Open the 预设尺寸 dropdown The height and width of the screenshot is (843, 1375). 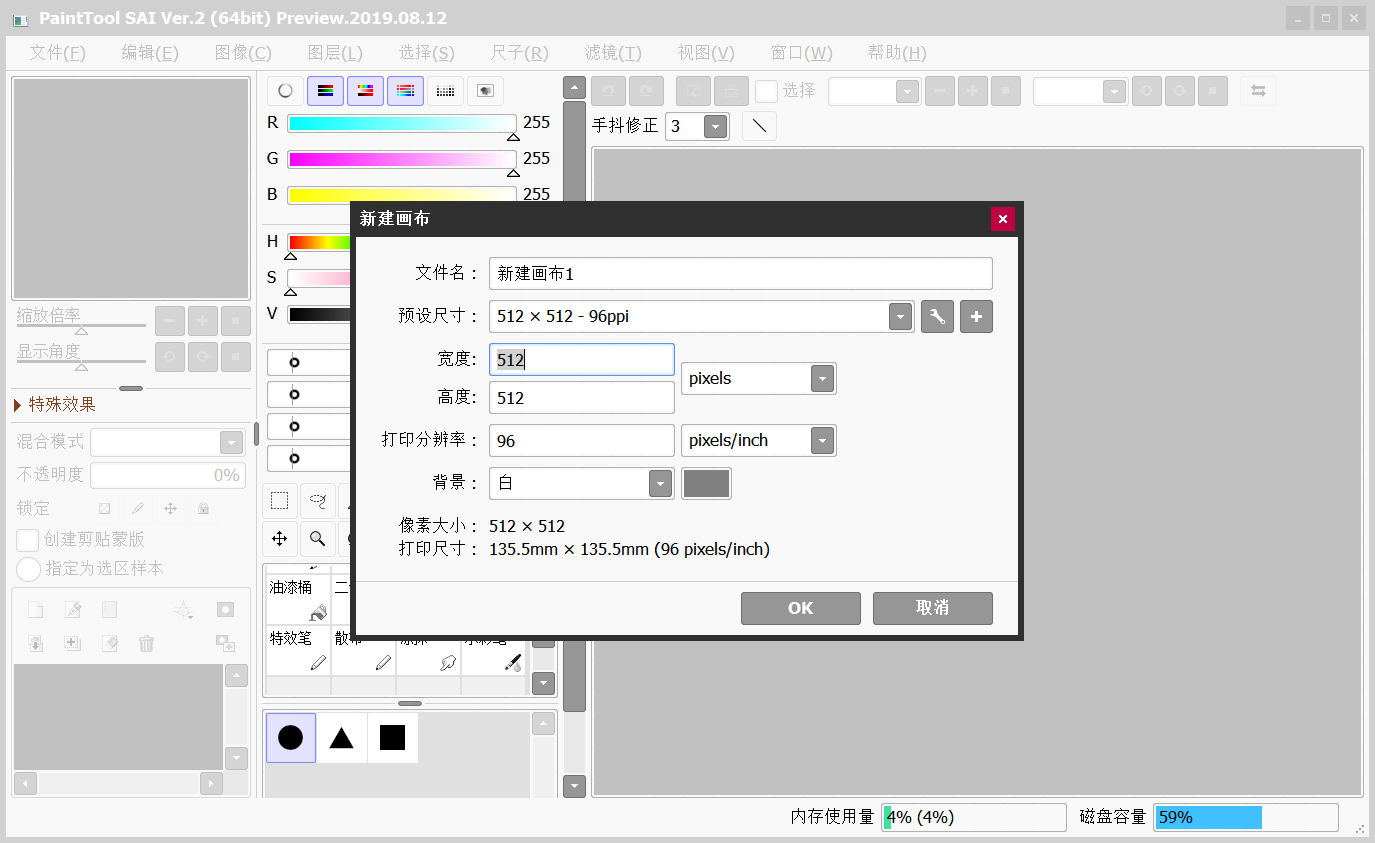coord(901,317)
